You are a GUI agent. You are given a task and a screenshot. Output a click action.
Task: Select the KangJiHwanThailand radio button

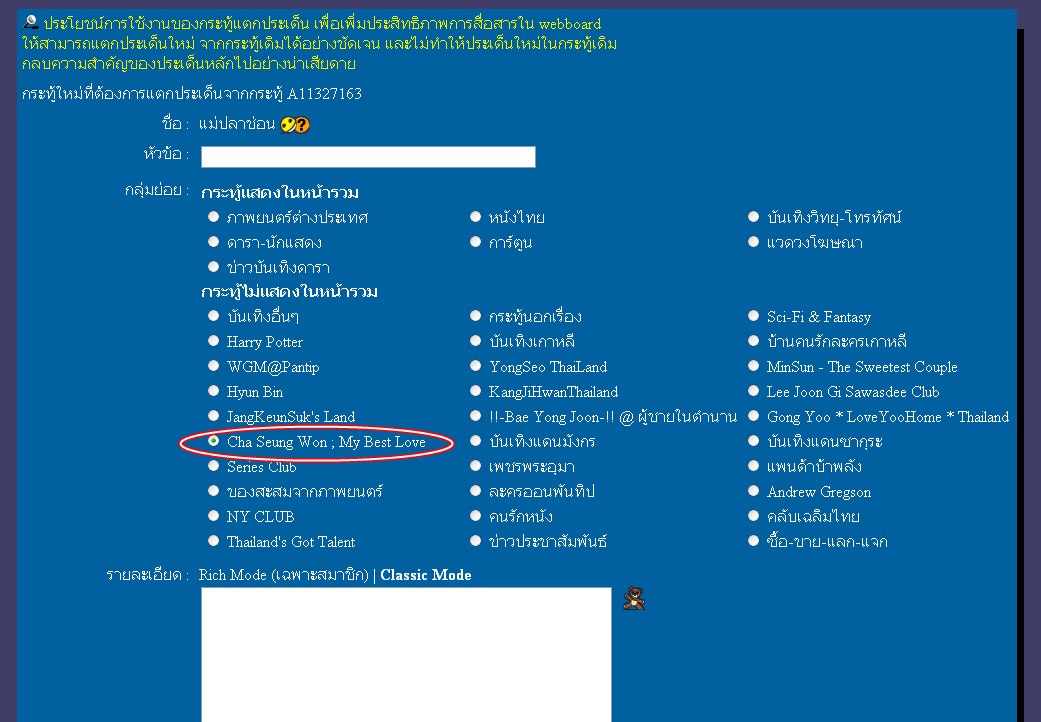[475, 391]
